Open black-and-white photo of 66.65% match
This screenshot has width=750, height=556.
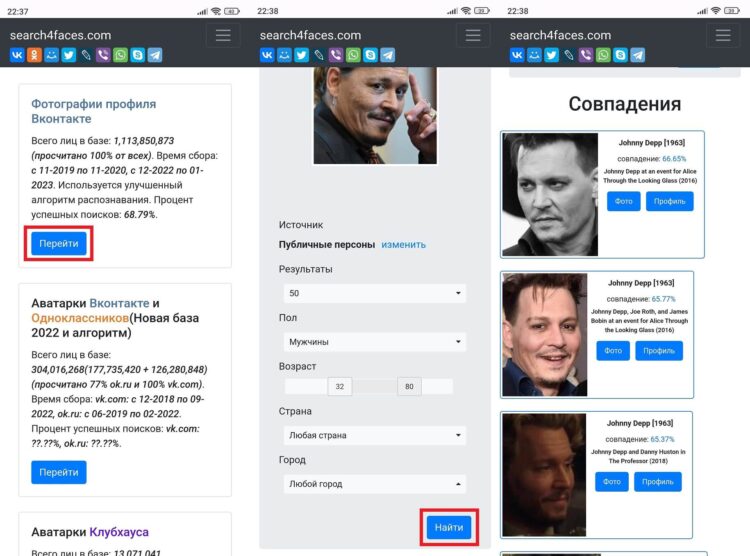click(x=550, y=194)
